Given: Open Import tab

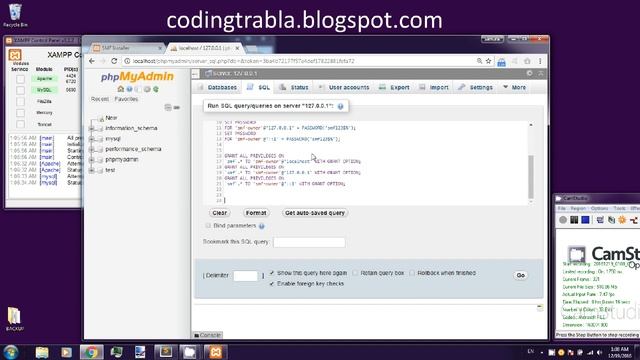Looking at the screenshot, I should 434,87.
